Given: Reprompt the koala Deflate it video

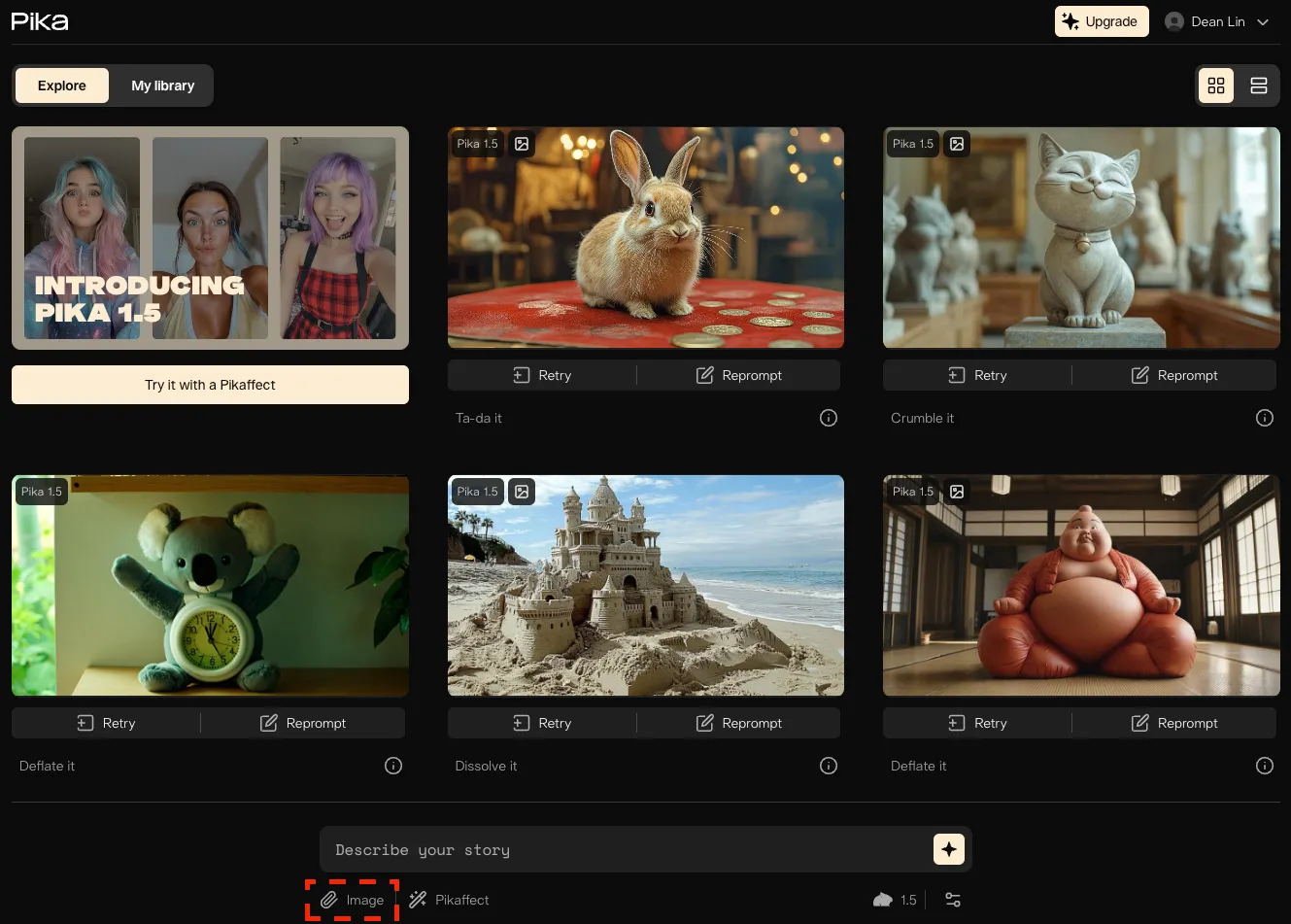Looking at the screenshot, I should click(303, 723).
